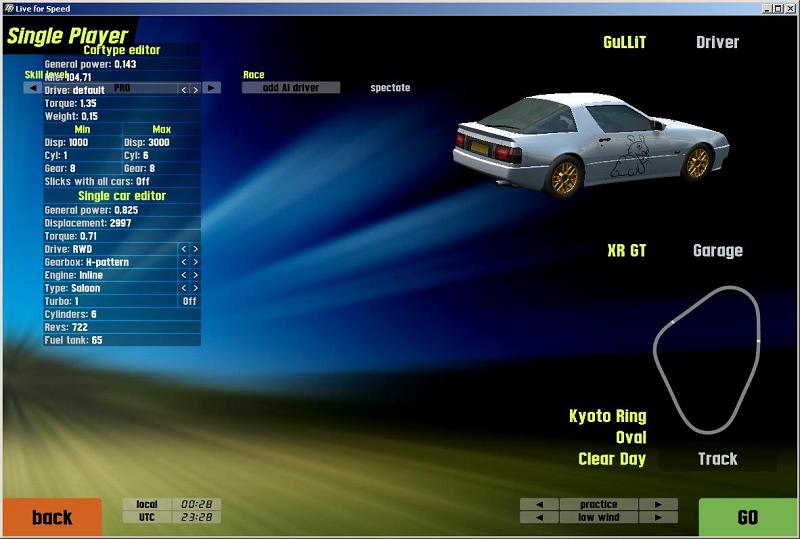Click left arrow on Drive: RWD row
The height and width of the screenshot is (539, 800).
(184, 249)
